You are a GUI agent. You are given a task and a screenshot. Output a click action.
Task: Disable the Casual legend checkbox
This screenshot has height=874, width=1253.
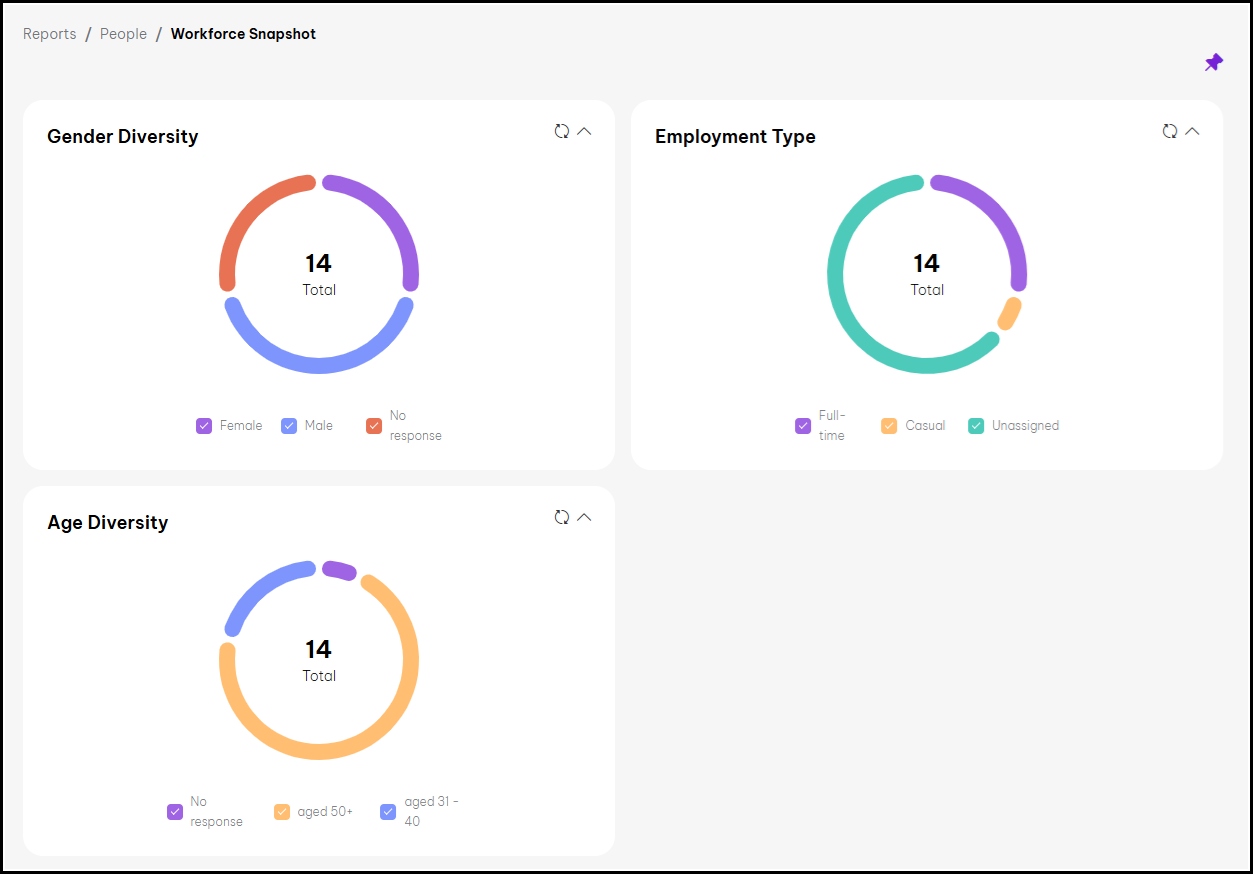click(x=889, y=426)
